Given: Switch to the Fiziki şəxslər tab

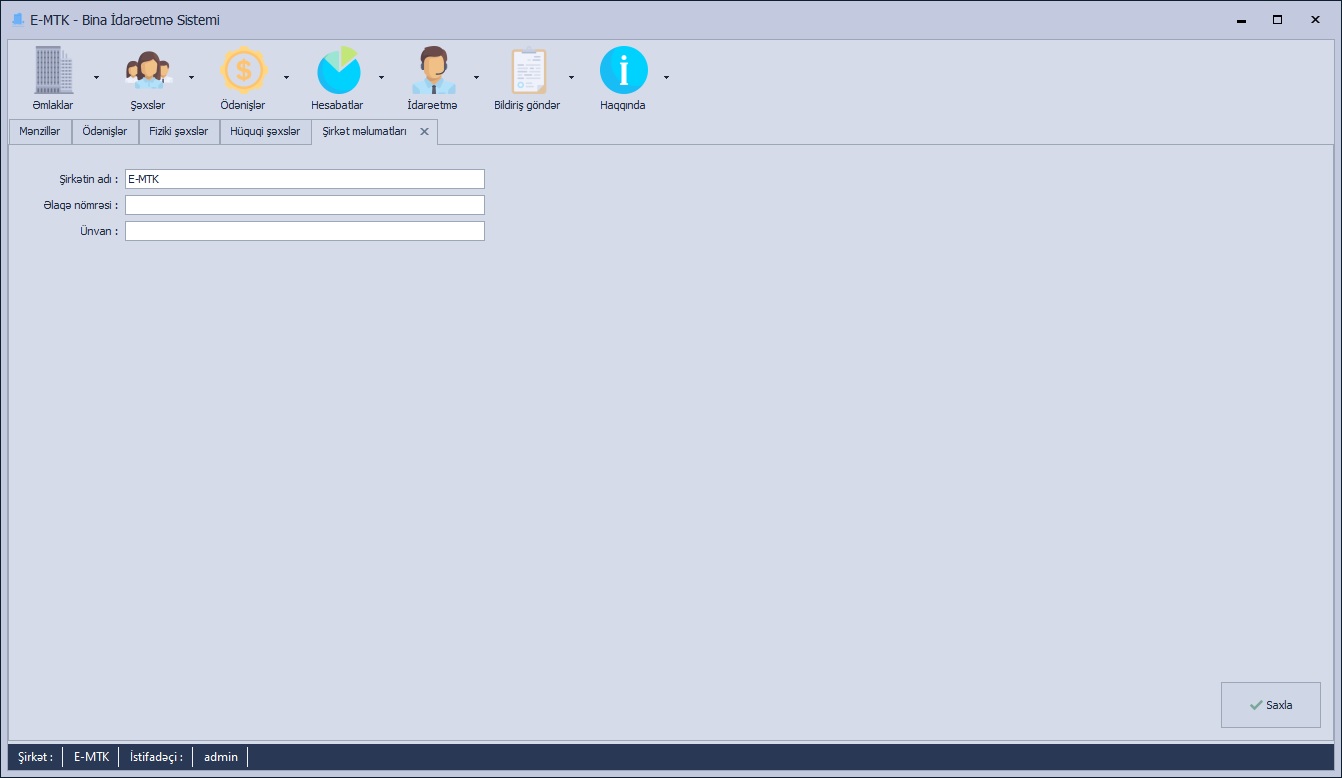Looking at the screenshot, I should [178, 132].
